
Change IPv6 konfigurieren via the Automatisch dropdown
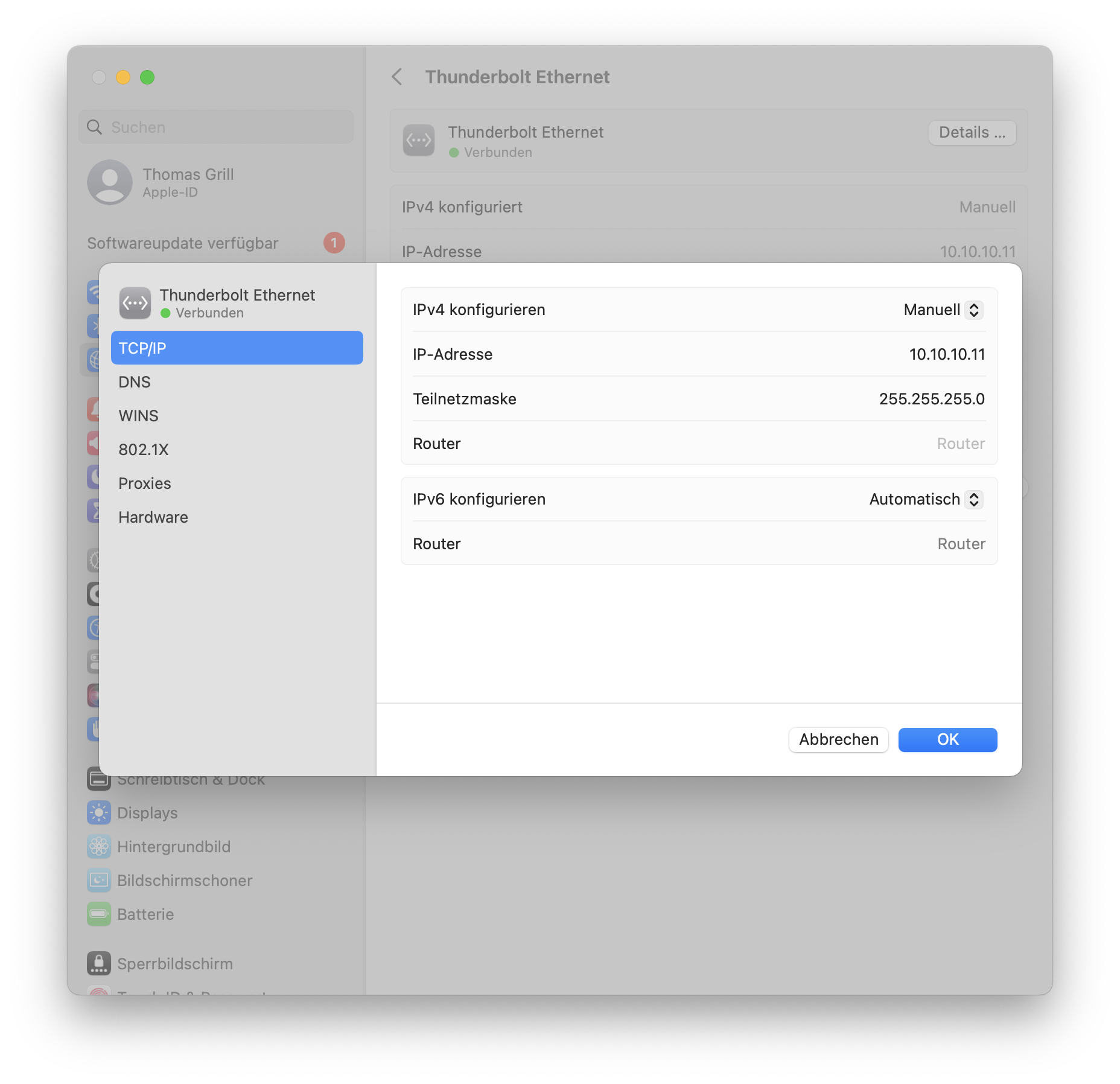coord(926,499)
